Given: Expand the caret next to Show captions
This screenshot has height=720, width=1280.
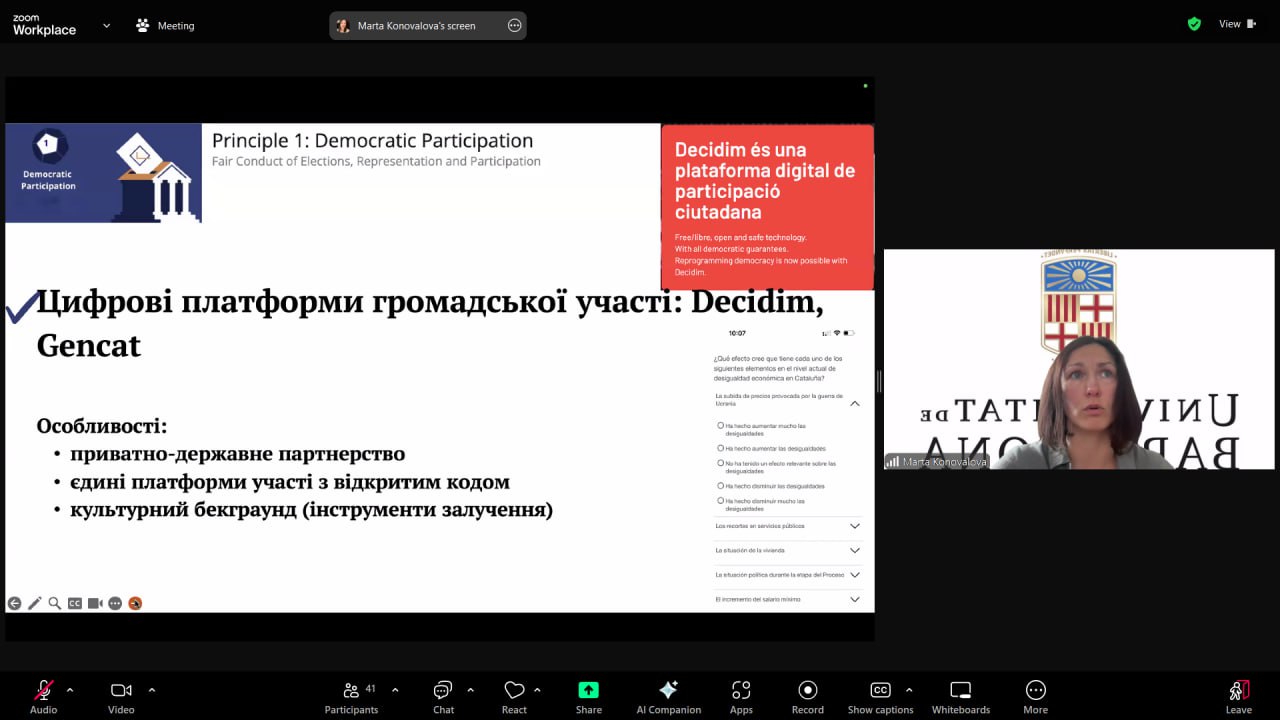Looking at the screenshot, I should [909, 690].
